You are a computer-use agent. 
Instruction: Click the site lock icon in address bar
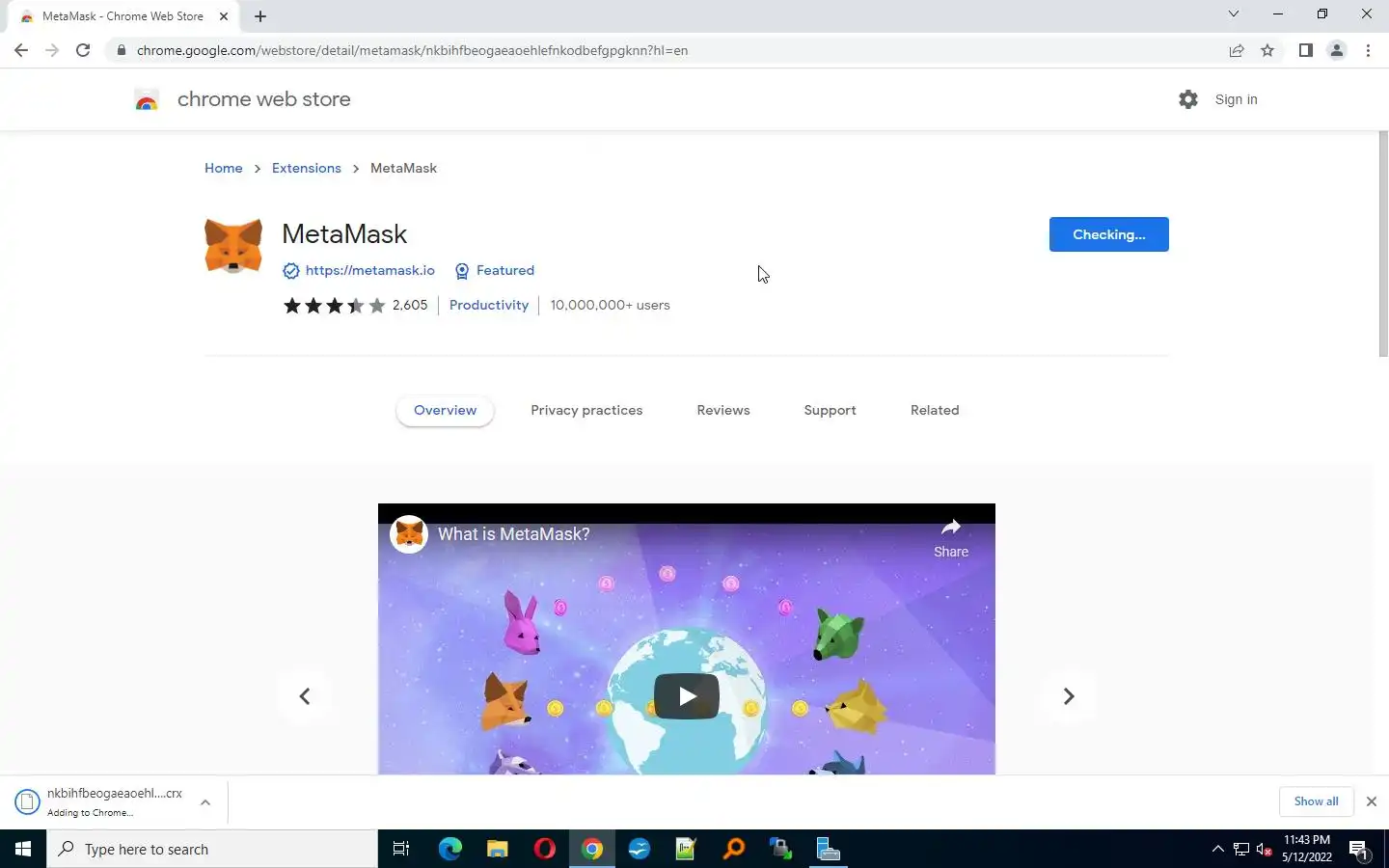point(121,50)
